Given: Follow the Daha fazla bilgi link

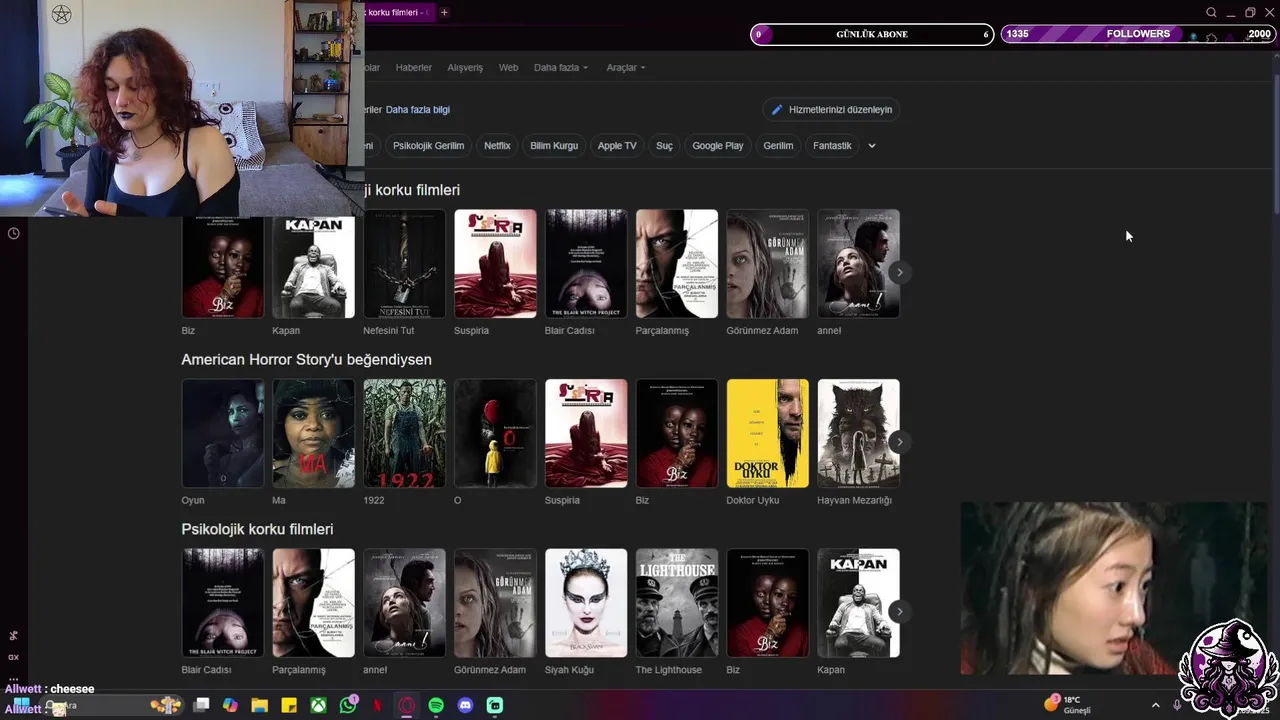Looking at the screenshot, I should click(x=418, y=109).
